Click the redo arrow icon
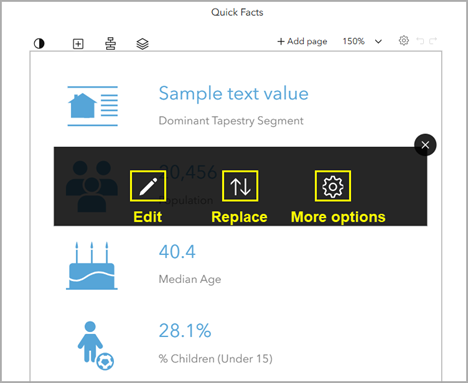This screenshot has height=383, width=468. [433, 41]
